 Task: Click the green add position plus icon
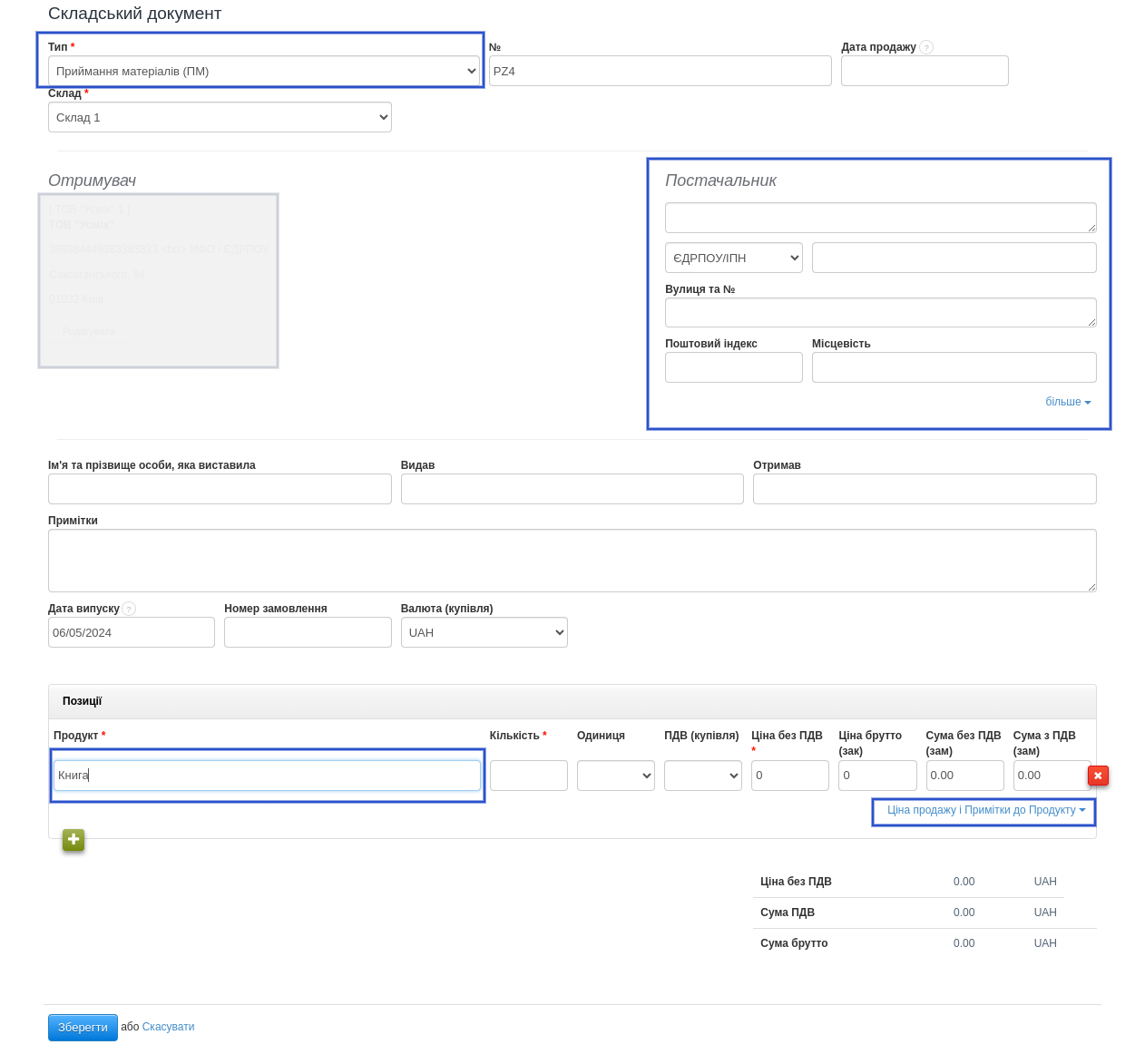coord(73,840)
